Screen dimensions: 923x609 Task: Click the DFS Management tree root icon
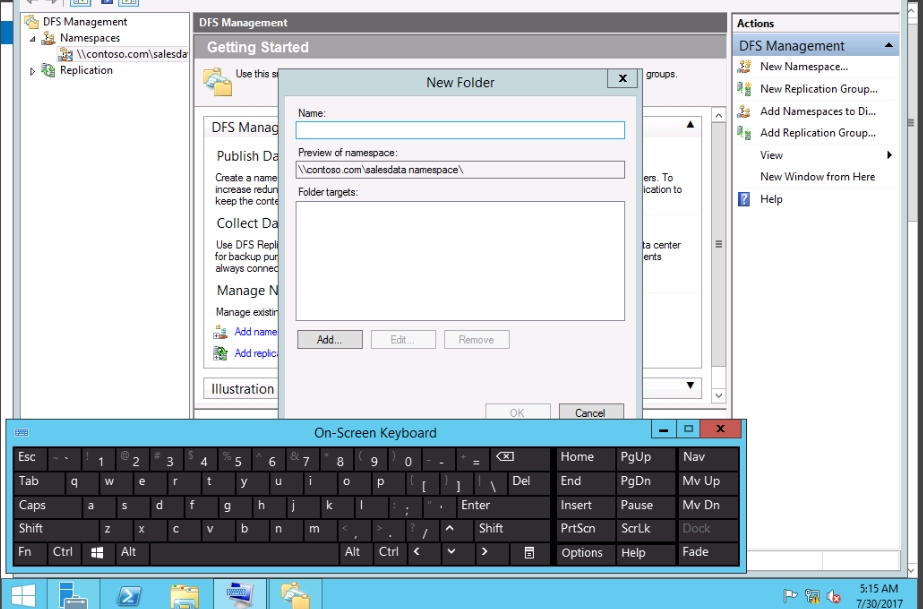pyautogui.click(x=31, y=22)
